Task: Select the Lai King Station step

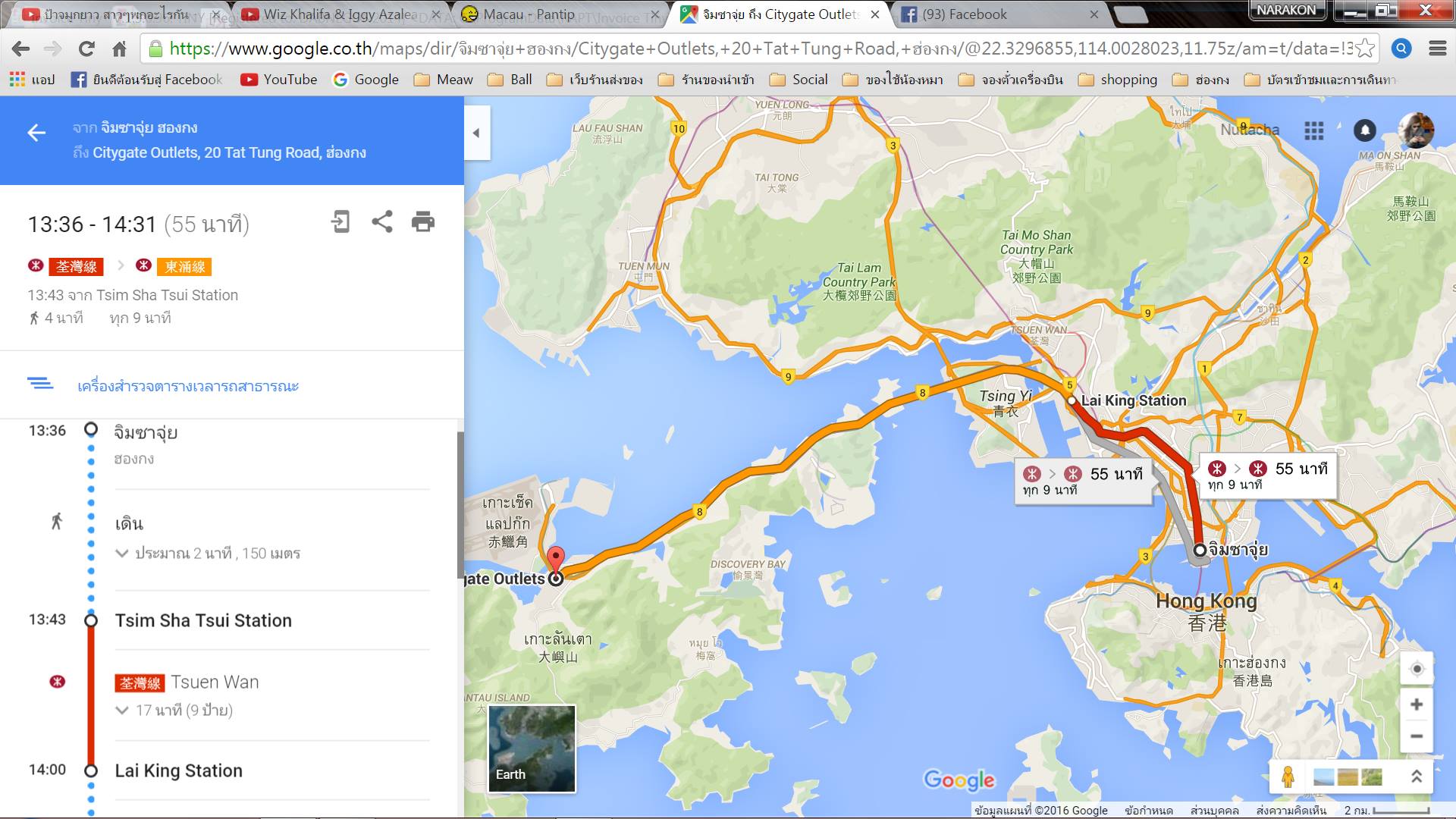Action: point(179,770)
